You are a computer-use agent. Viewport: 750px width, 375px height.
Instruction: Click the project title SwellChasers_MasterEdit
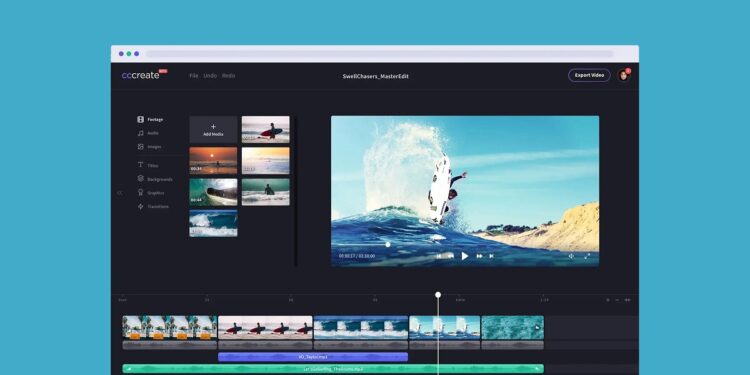pos(375,77)
